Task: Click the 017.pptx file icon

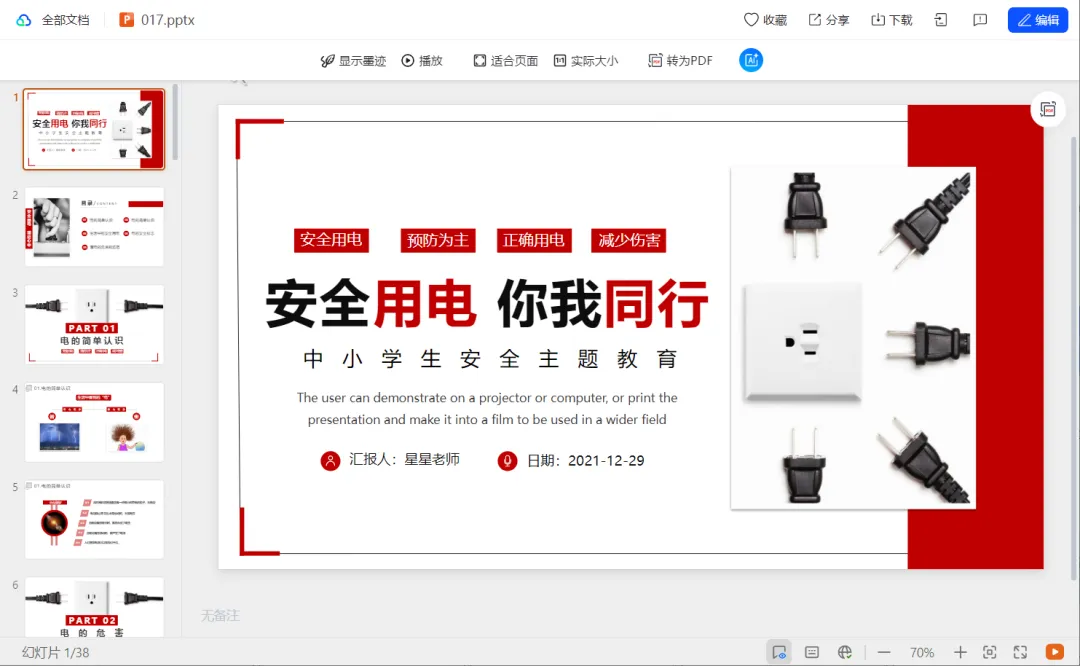Action: click(126, 20)
